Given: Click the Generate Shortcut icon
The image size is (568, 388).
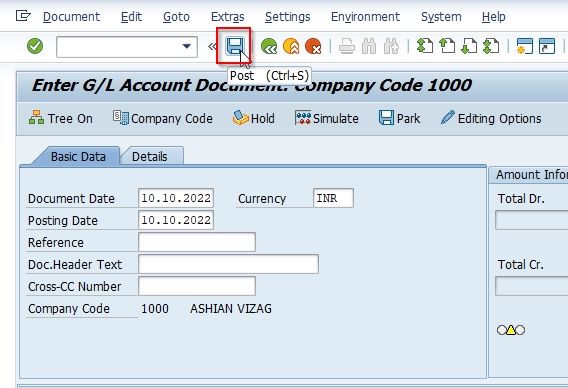Looking at the screenshot, I should (547, 46).
